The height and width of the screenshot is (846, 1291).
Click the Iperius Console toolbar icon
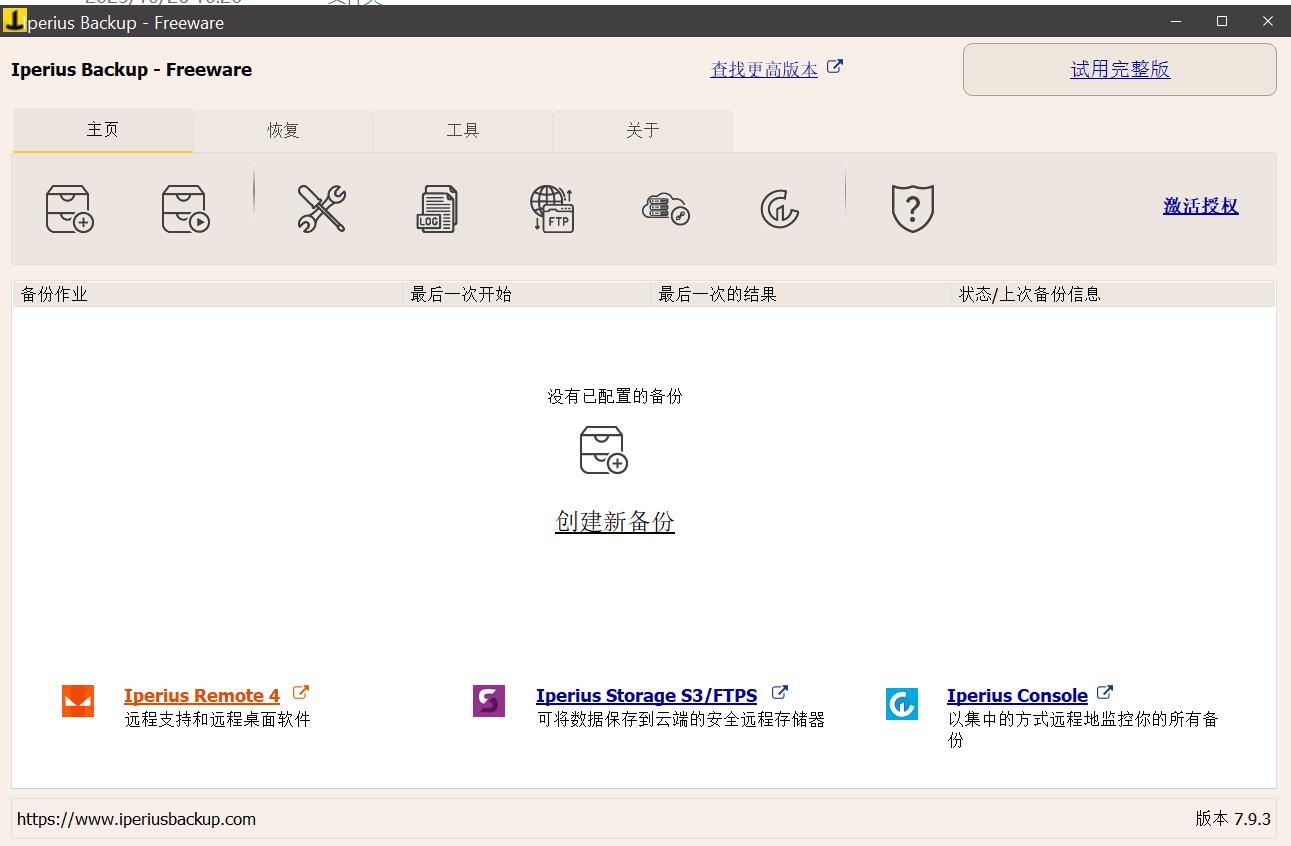coord(780,209)
